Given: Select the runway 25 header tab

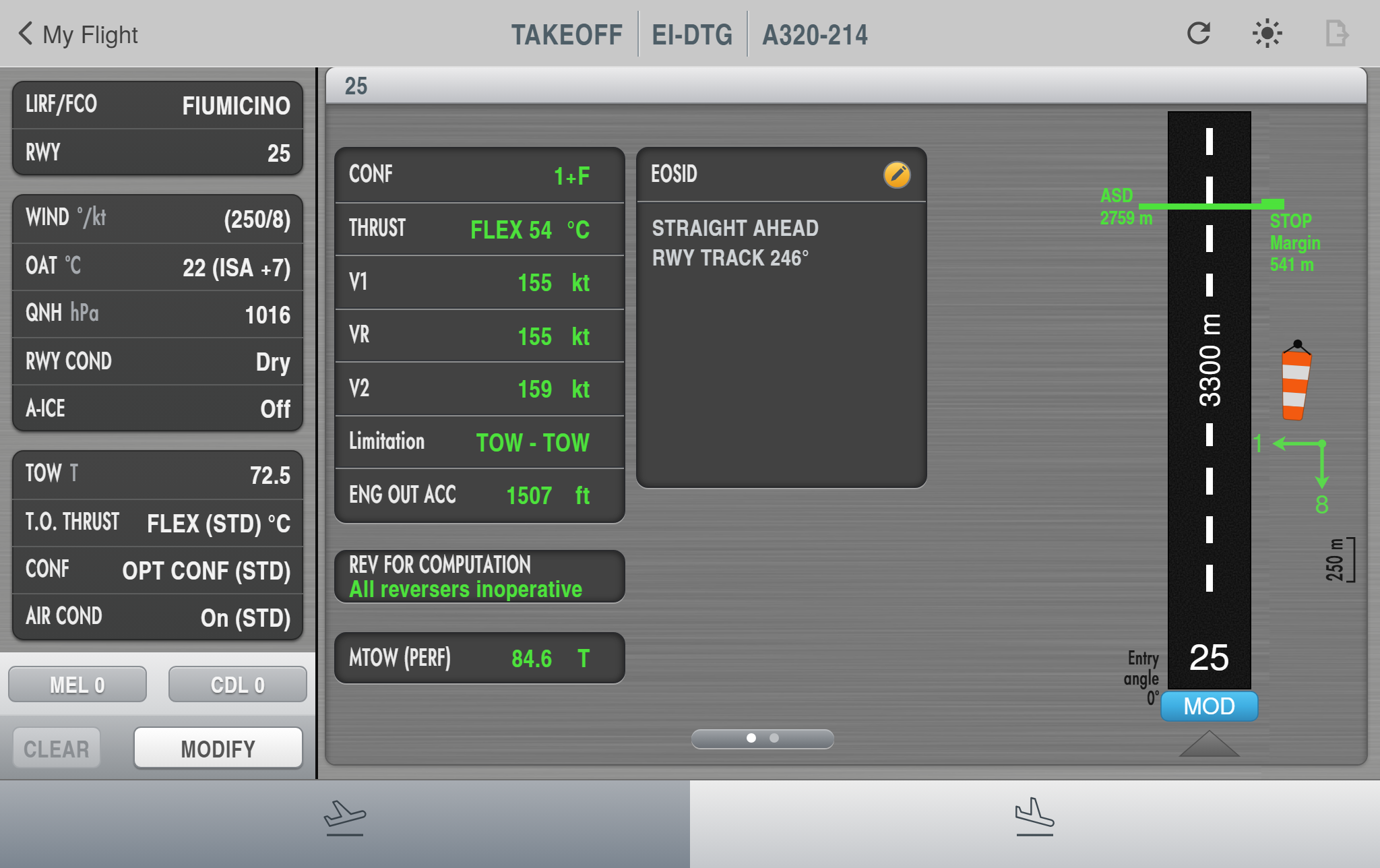Looking at the screenshot, I should tap(846, 86).
